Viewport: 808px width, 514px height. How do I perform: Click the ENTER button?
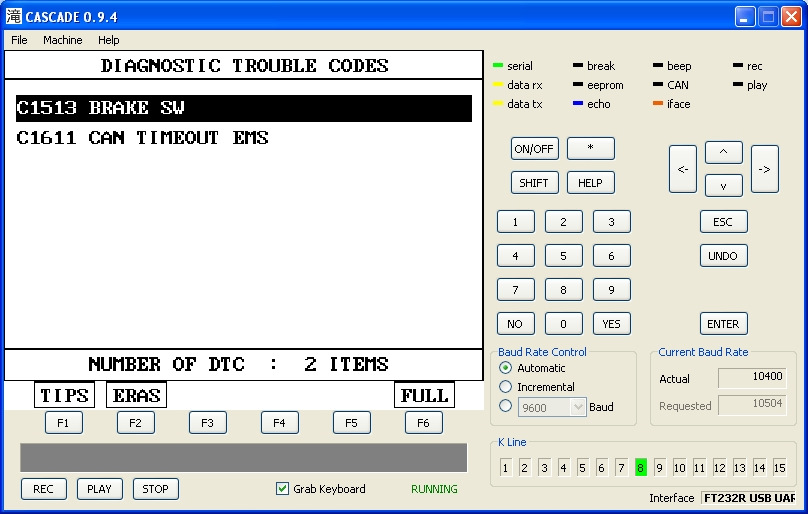click(723, 324)
